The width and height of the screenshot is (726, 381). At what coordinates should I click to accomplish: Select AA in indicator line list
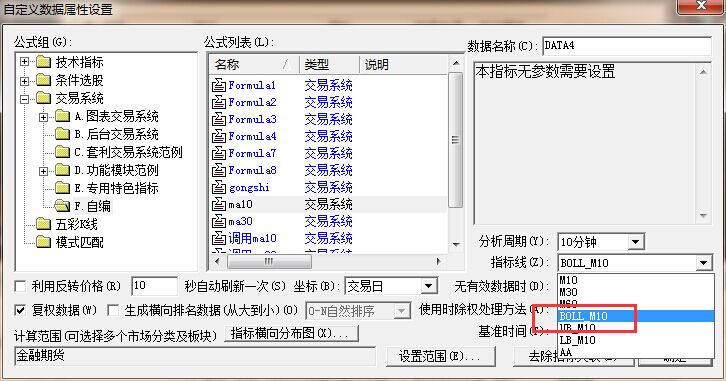(635, 352)
